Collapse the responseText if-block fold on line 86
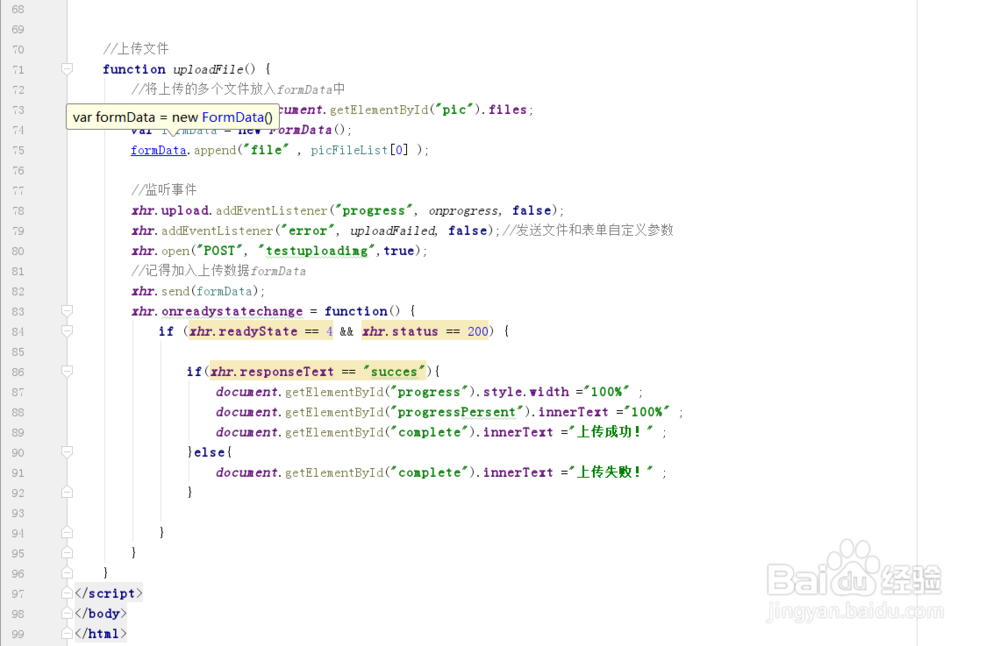This screenshot has height=646, width=1000. 67,371
